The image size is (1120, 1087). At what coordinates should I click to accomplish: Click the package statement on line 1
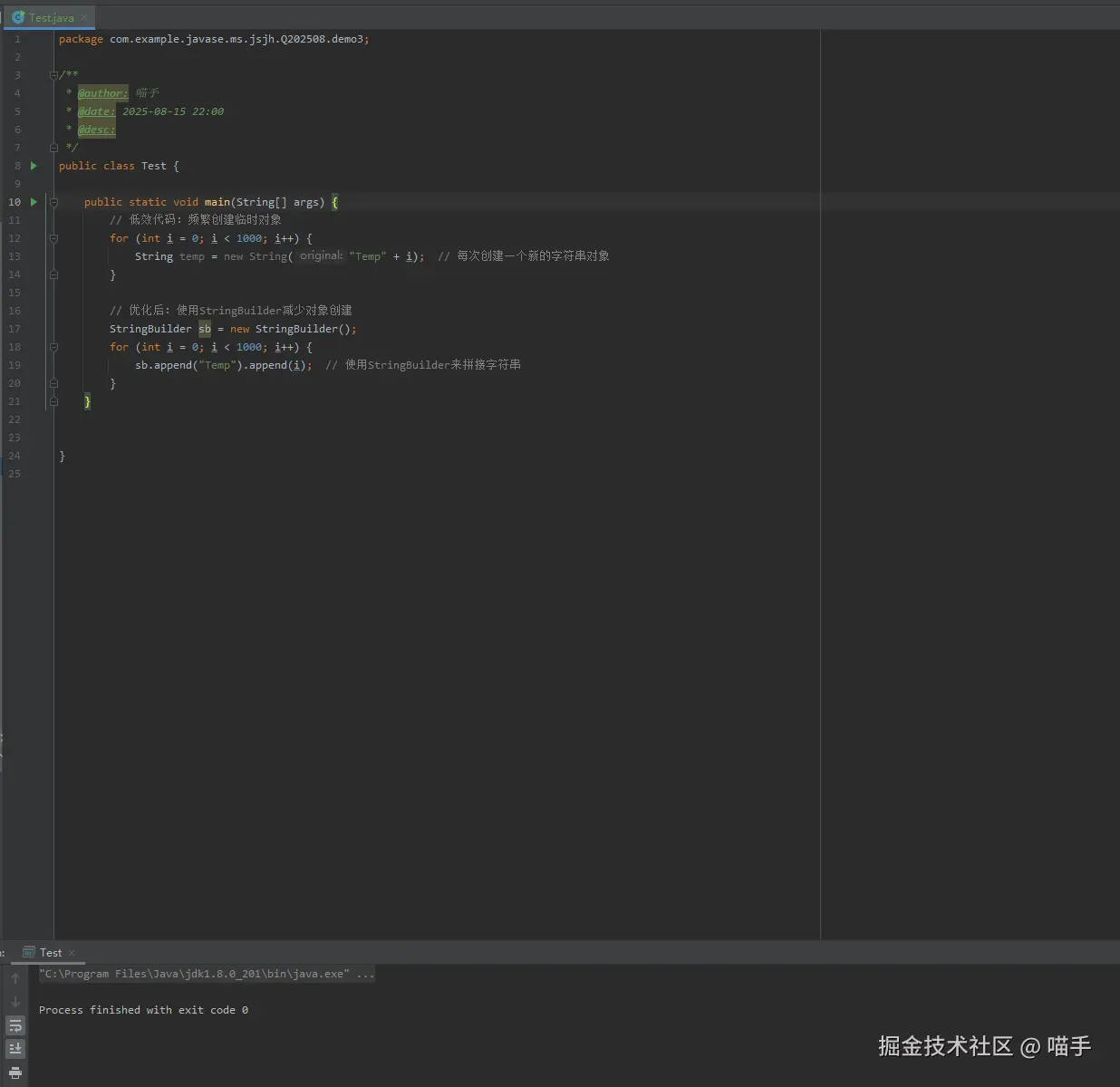(x=214, y=39)
